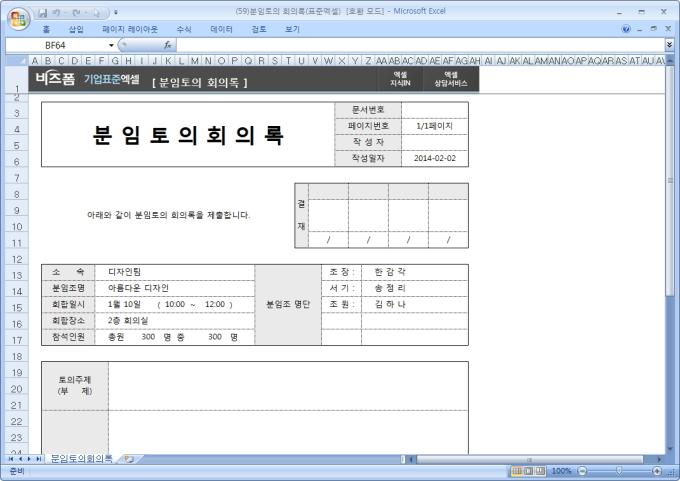Open the Customize Quick Access Toolbar dropdown
The image size is (680, 481).
pyautogui.click(x=116, y=13)
